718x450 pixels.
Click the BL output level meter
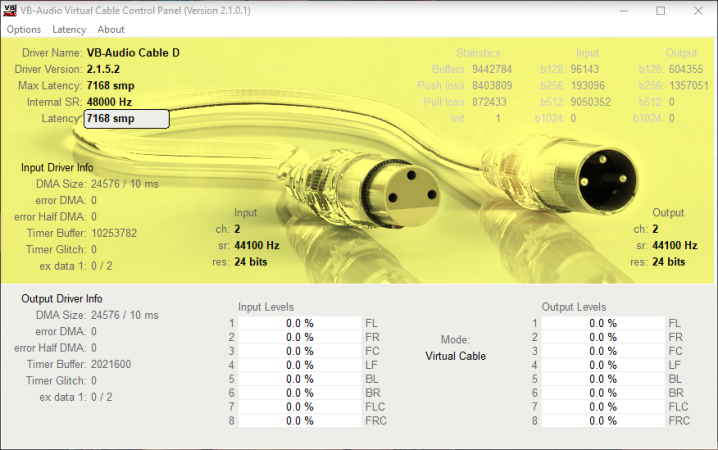coord(603,379)
